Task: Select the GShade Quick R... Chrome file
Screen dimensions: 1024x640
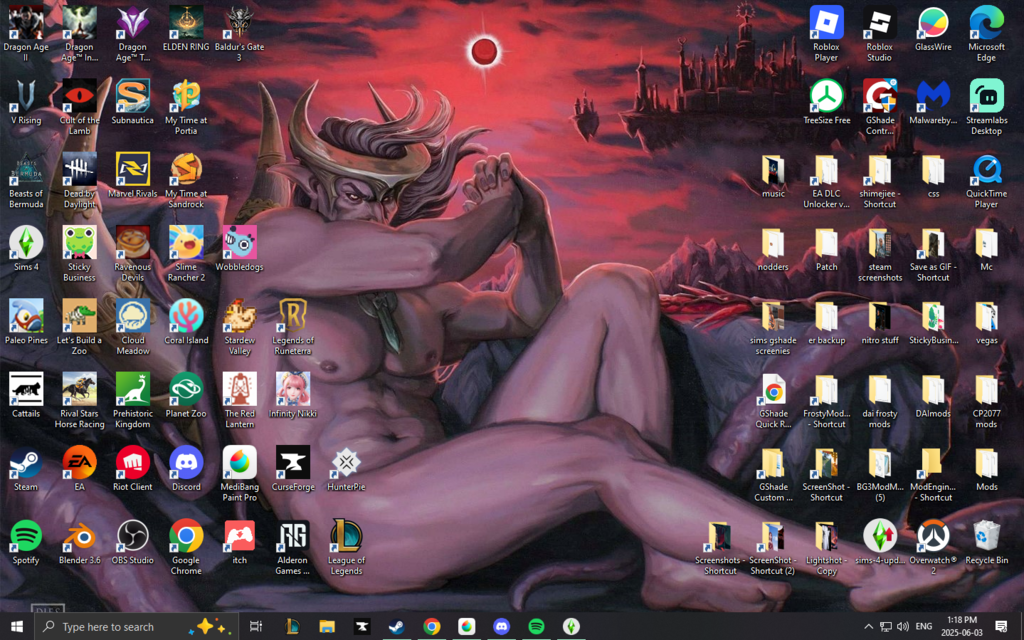Action: pos(773,400)
